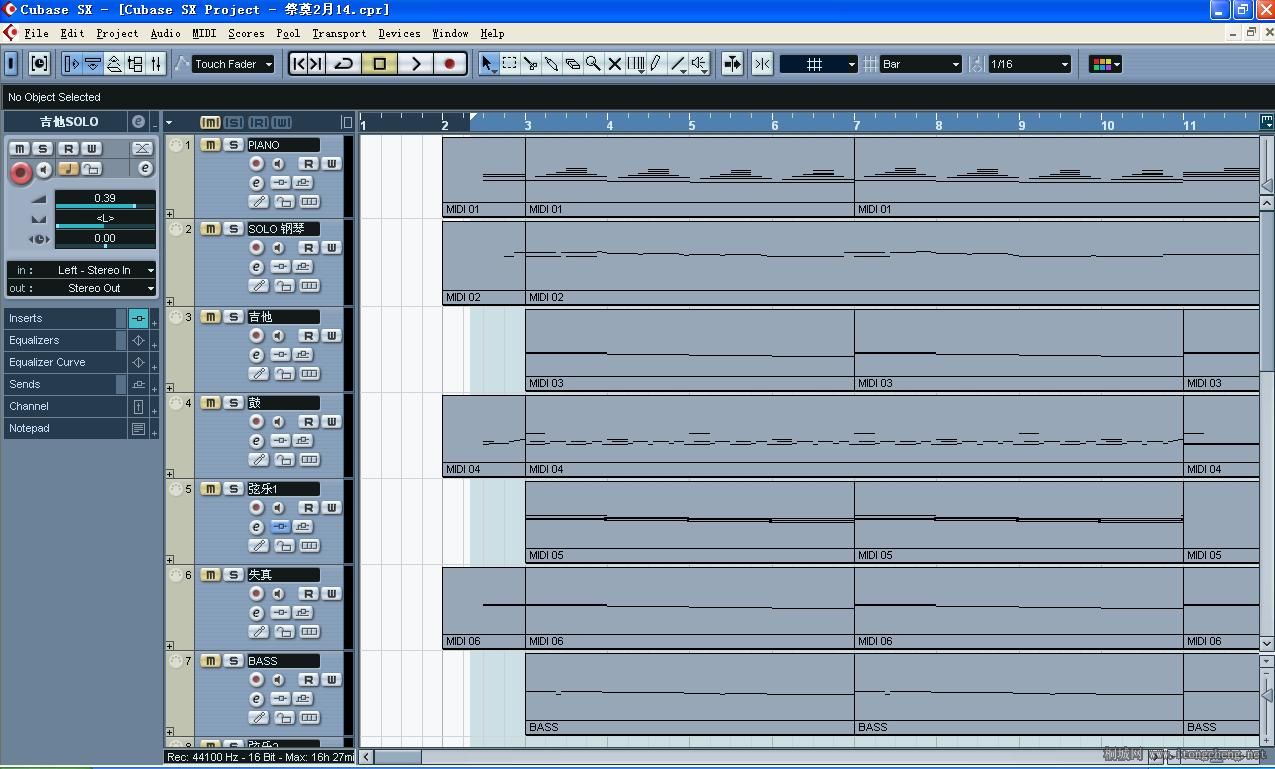The height and width of the screenshot is (769, 1275).
Task: Solo the PIANO track
Action: point(233,145)
